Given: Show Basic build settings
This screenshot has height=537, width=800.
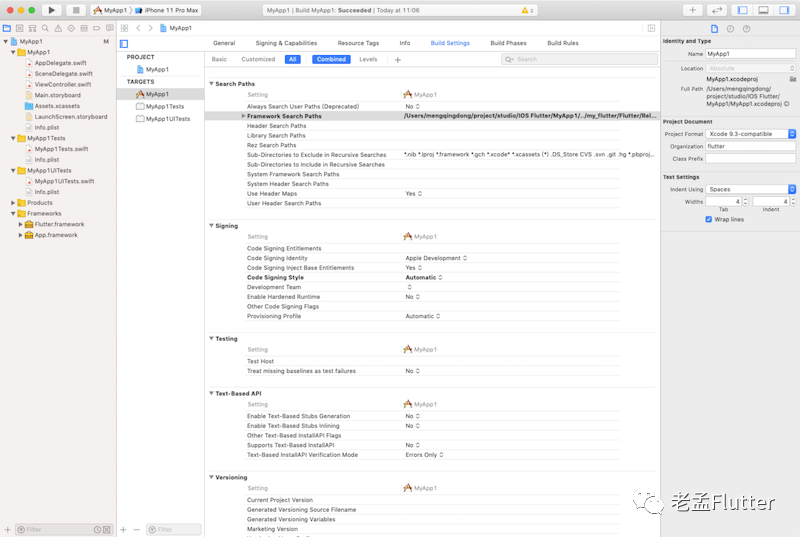Looking at the screenshot, I should tap(219, 59).
